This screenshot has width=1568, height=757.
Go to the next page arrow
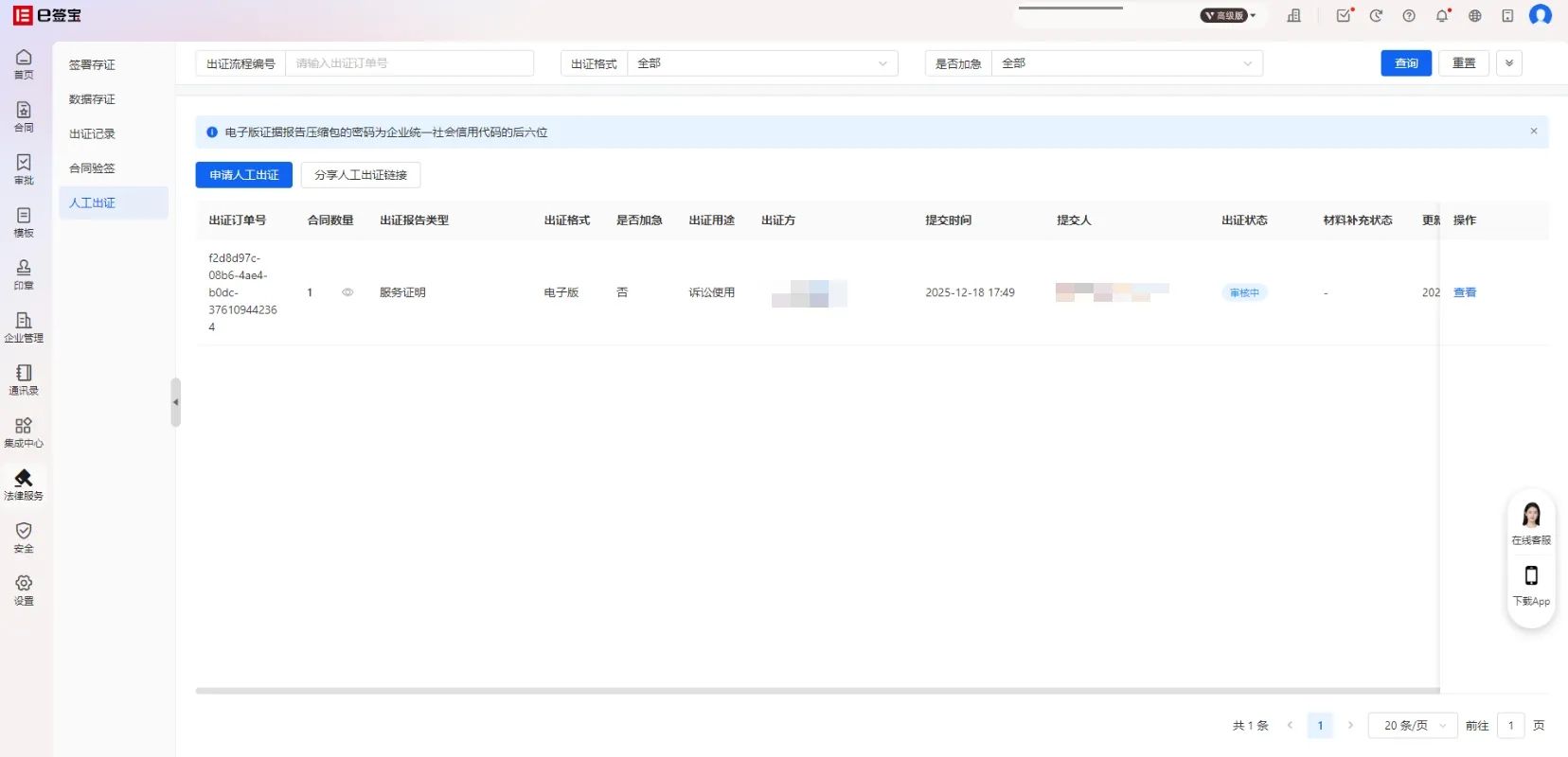click(1350, 726)
